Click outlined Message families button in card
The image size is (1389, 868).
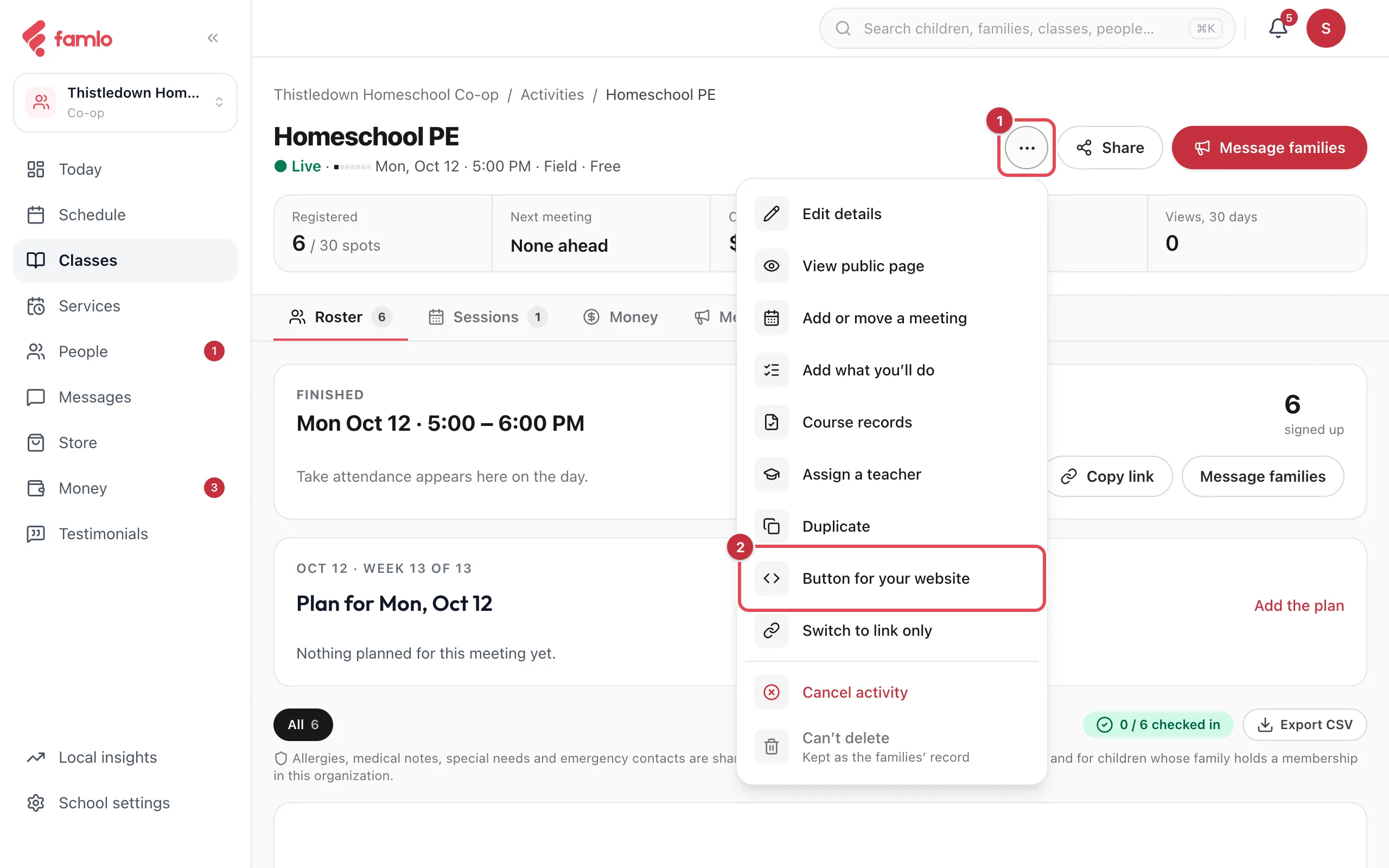[x=1262, y=476]
